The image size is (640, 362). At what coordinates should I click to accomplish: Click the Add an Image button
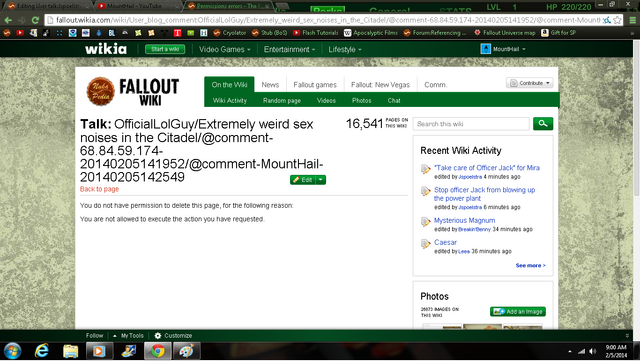(x=518, y=311)
